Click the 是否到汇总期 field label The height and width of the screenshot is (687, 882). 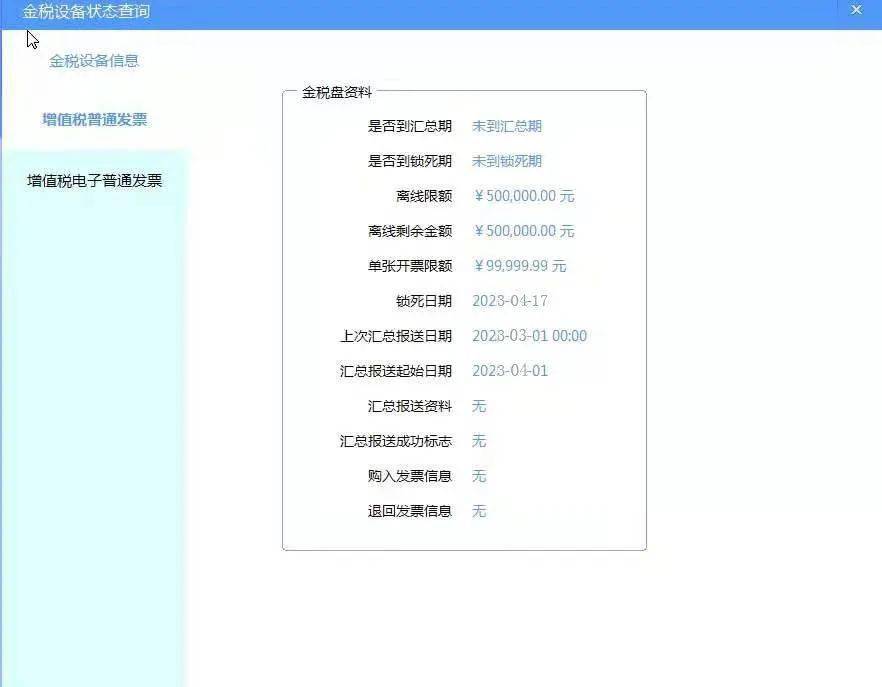click(x=413, y=126)
